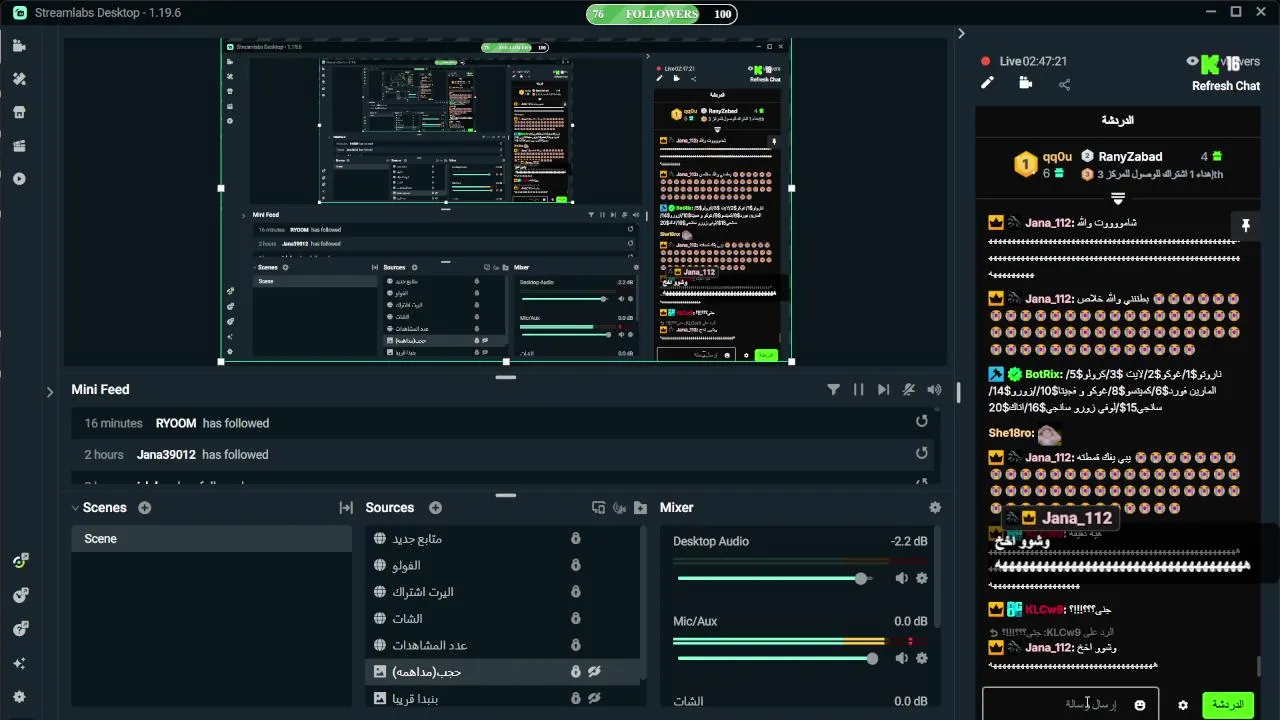
Task: Open Desktop Audio settings gear
Action: pyautogui.click(x=922, y=578)
